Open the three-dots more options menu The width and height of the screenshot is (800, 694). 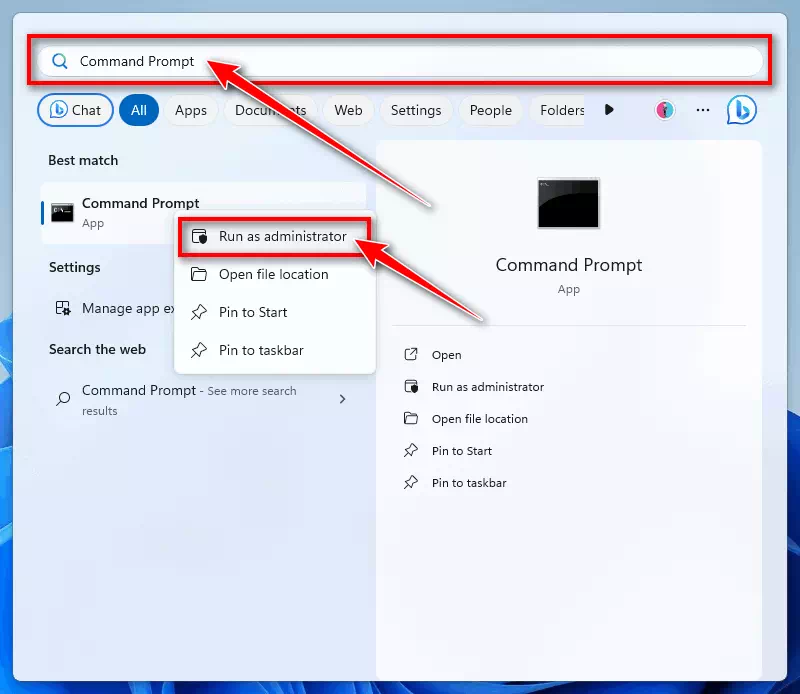coord(703,110)
